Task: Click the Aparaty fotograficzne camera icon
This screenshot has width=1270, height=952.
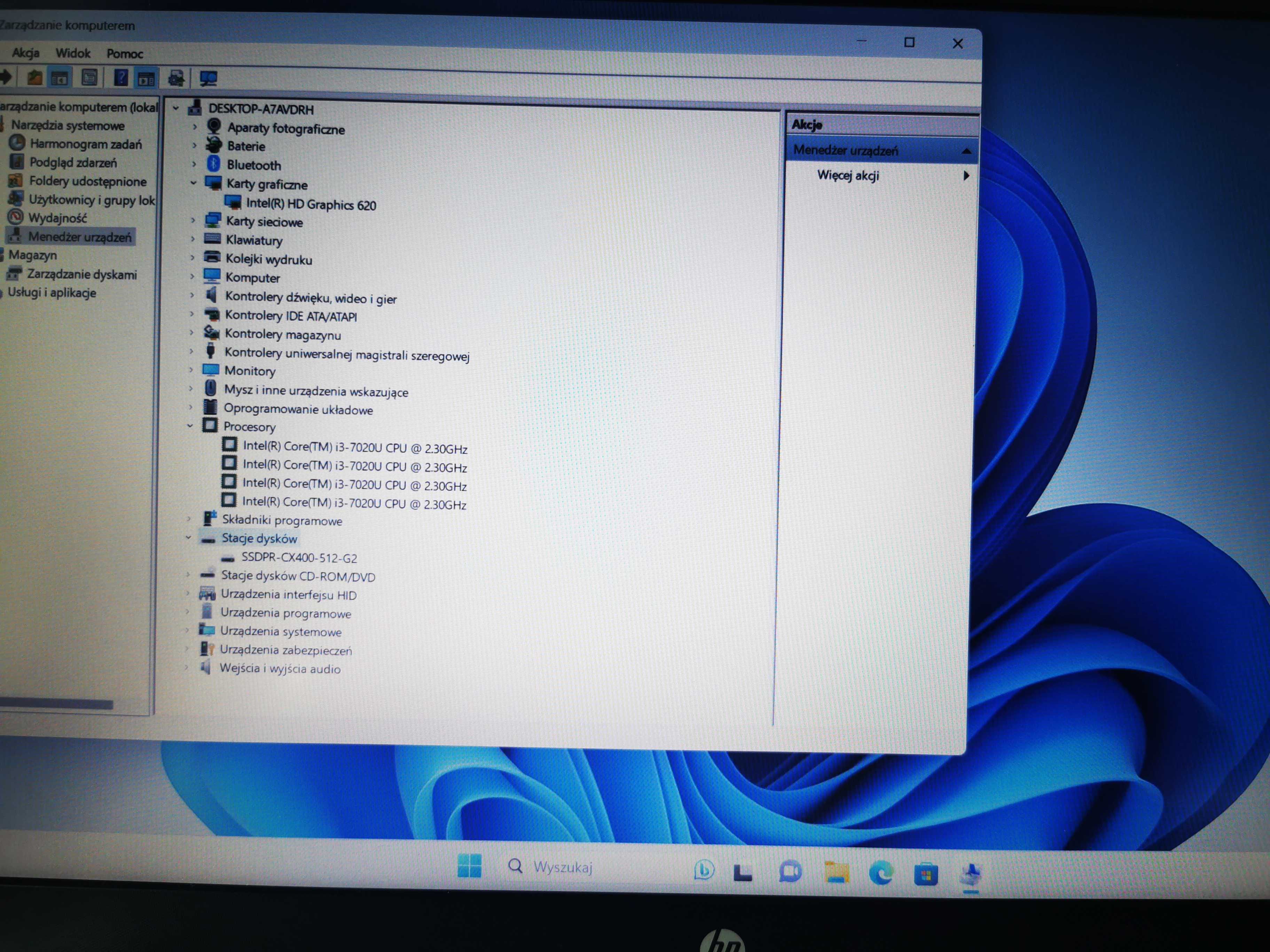Action: (214, 126)
